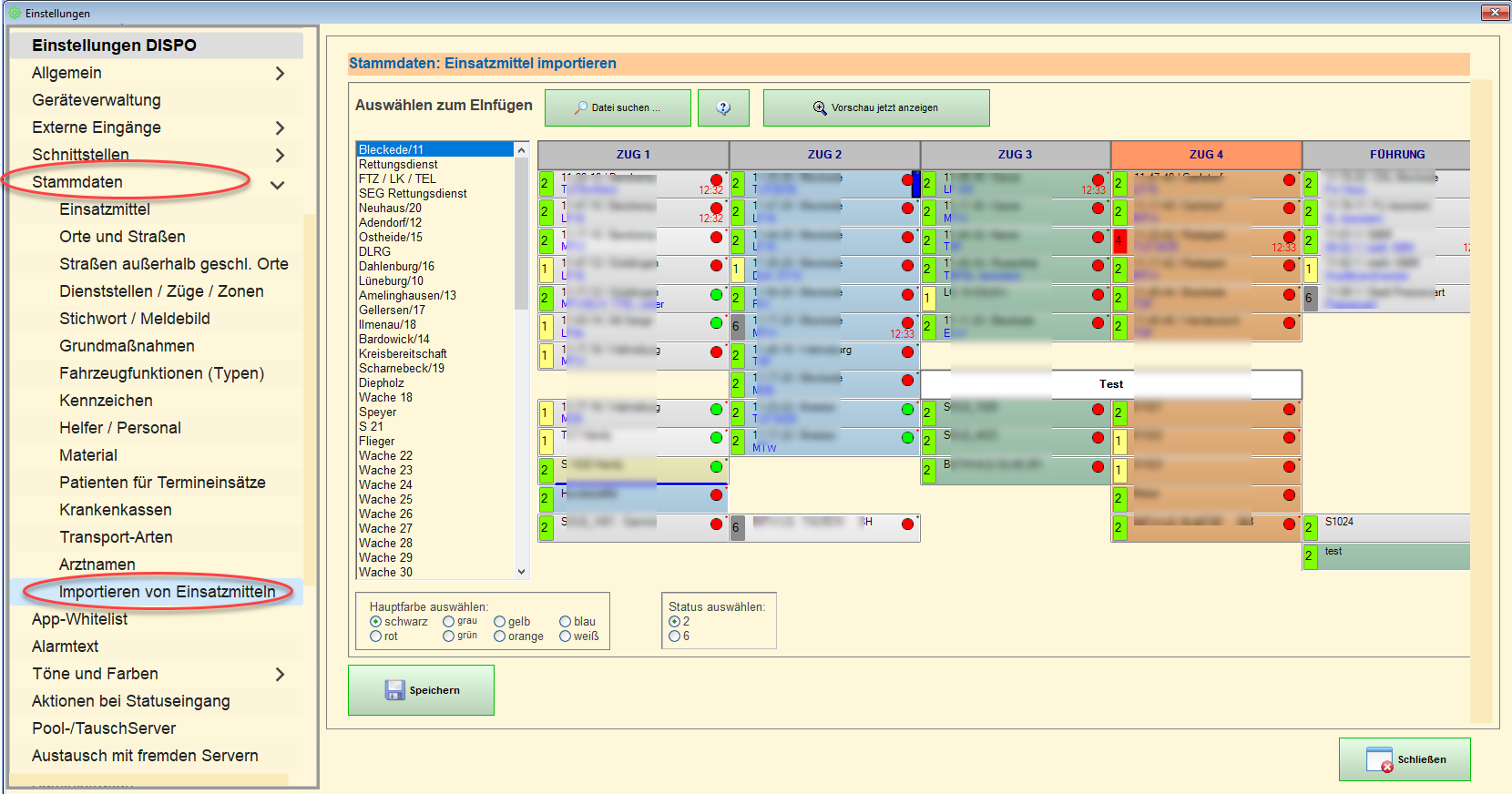This screenshot has height=794, width=1512.
Task: Expand the Töne und Farben section
Action: point(280,675)
